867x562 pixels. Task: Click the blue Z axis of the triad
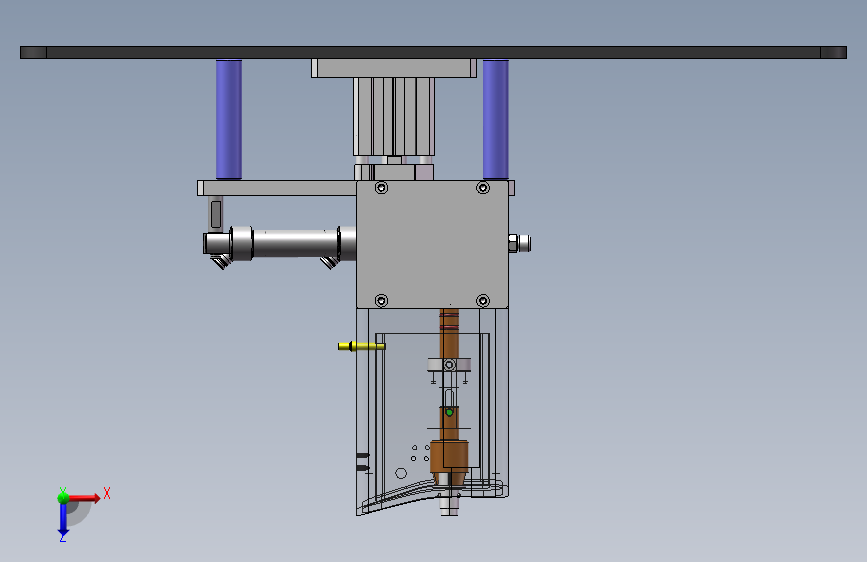63,519
